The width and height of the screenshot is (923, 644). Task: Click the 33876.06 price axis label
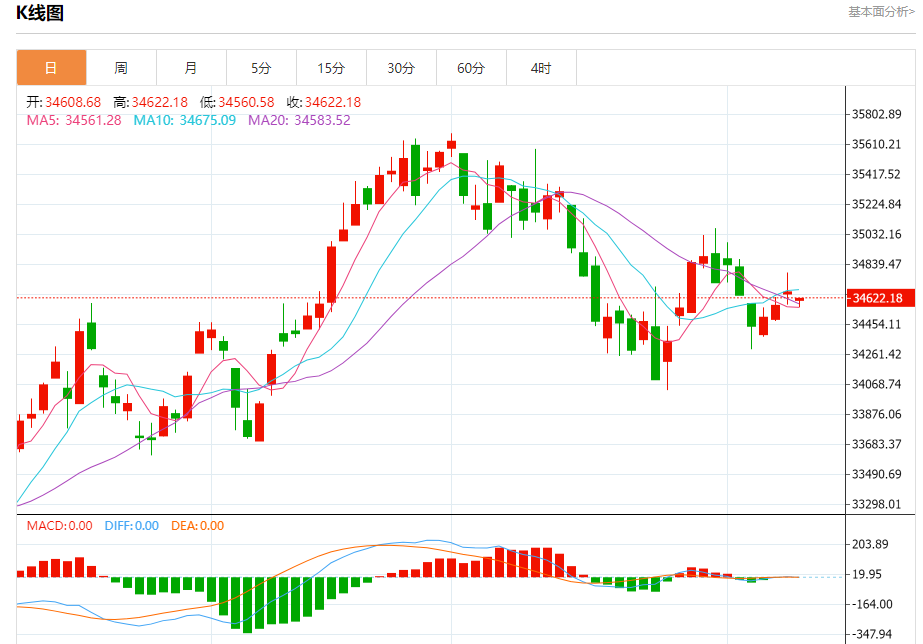tap(876, 414)
